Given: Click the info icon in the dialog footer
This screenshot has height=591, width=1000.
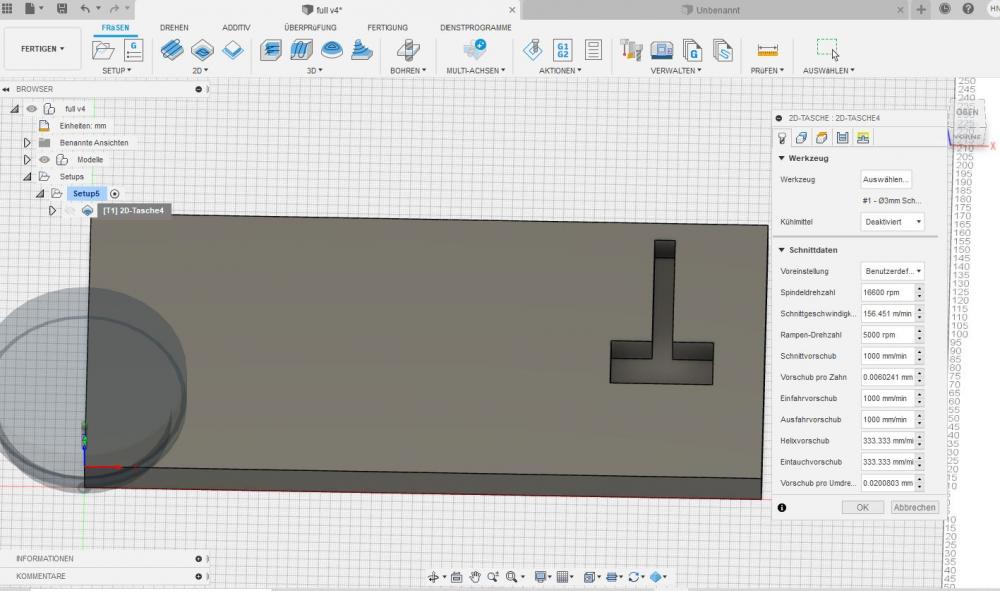Looking at the screenshot, I should pos(782,507).
